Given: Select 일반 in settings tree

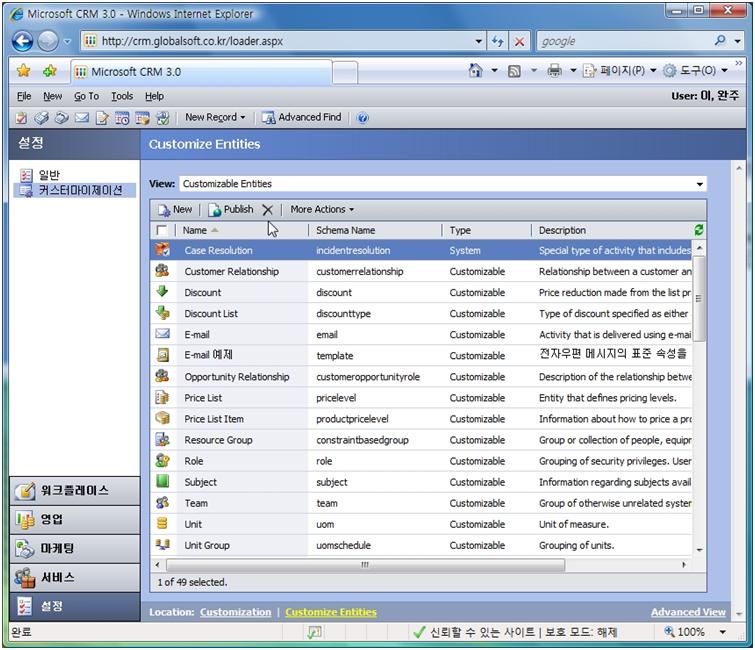Looking at the screenshot, I should [49, 175].
